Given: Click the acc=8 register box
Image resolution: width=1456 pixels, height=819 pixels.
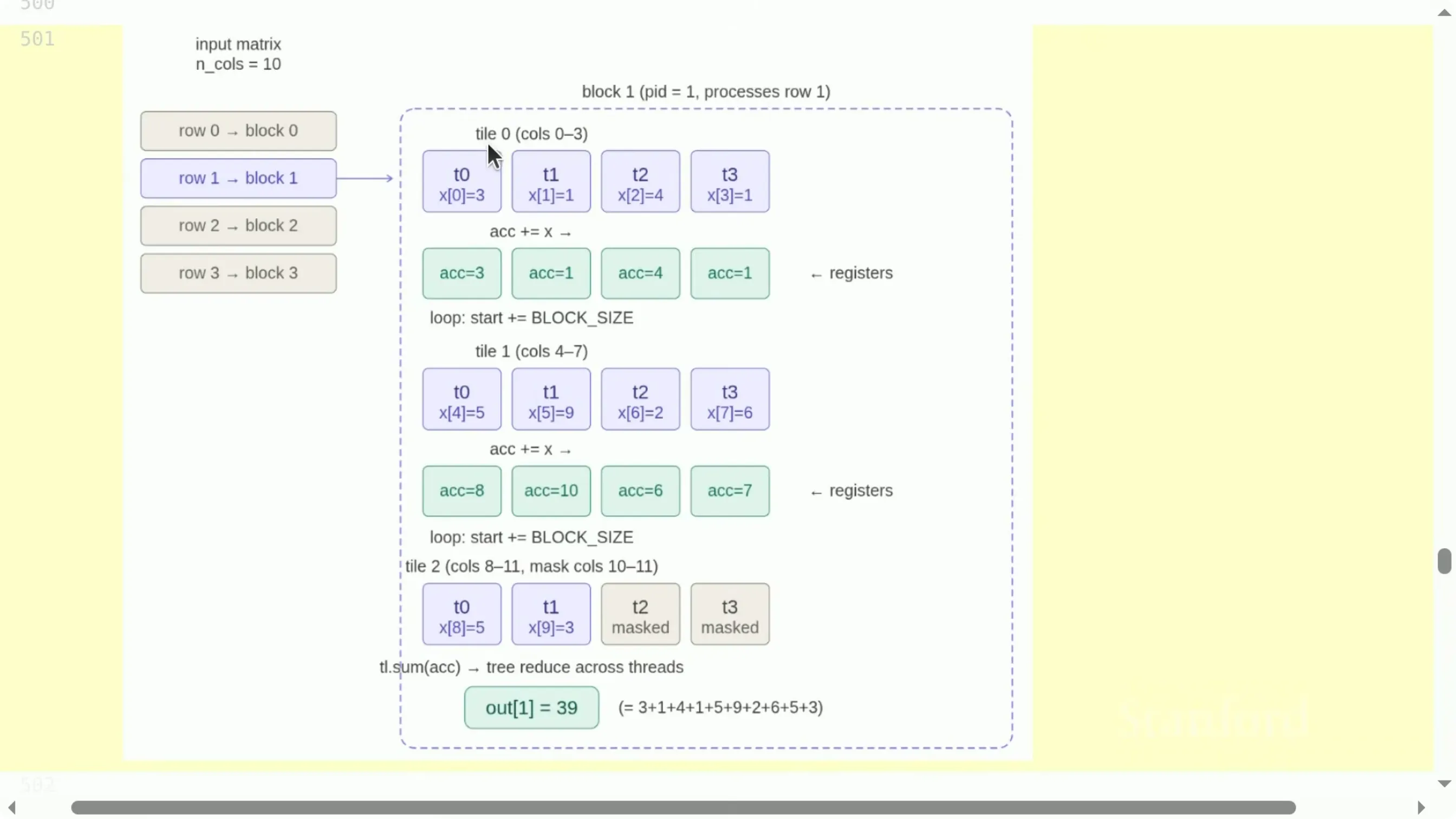Looking at the screenshot, I should click(x=462, y=491).
